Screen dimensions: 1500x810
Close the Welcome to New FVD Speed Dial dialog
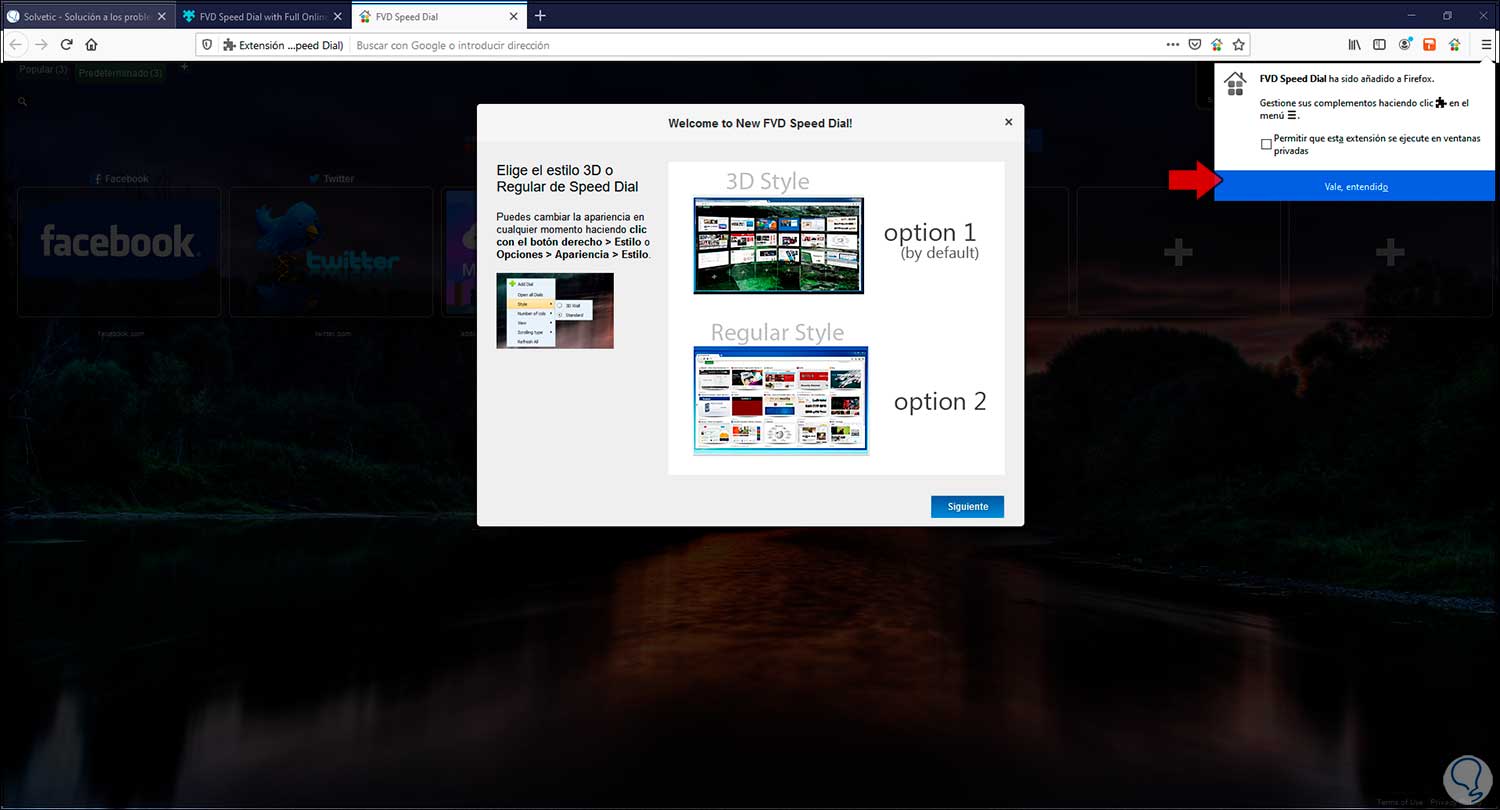(1008, 122)
